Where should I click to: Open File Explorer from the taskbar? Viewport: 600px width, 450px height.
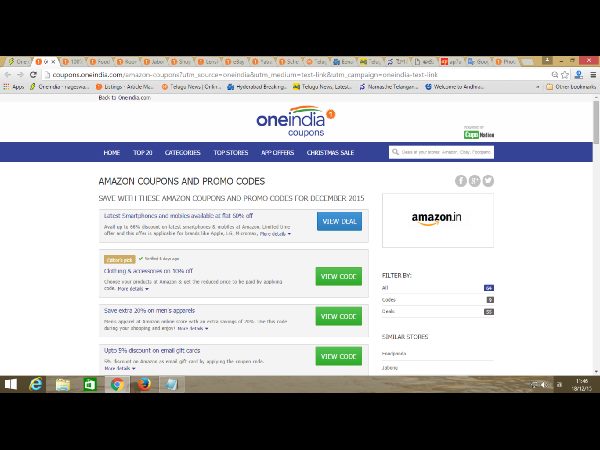click(x=63, y=384)
